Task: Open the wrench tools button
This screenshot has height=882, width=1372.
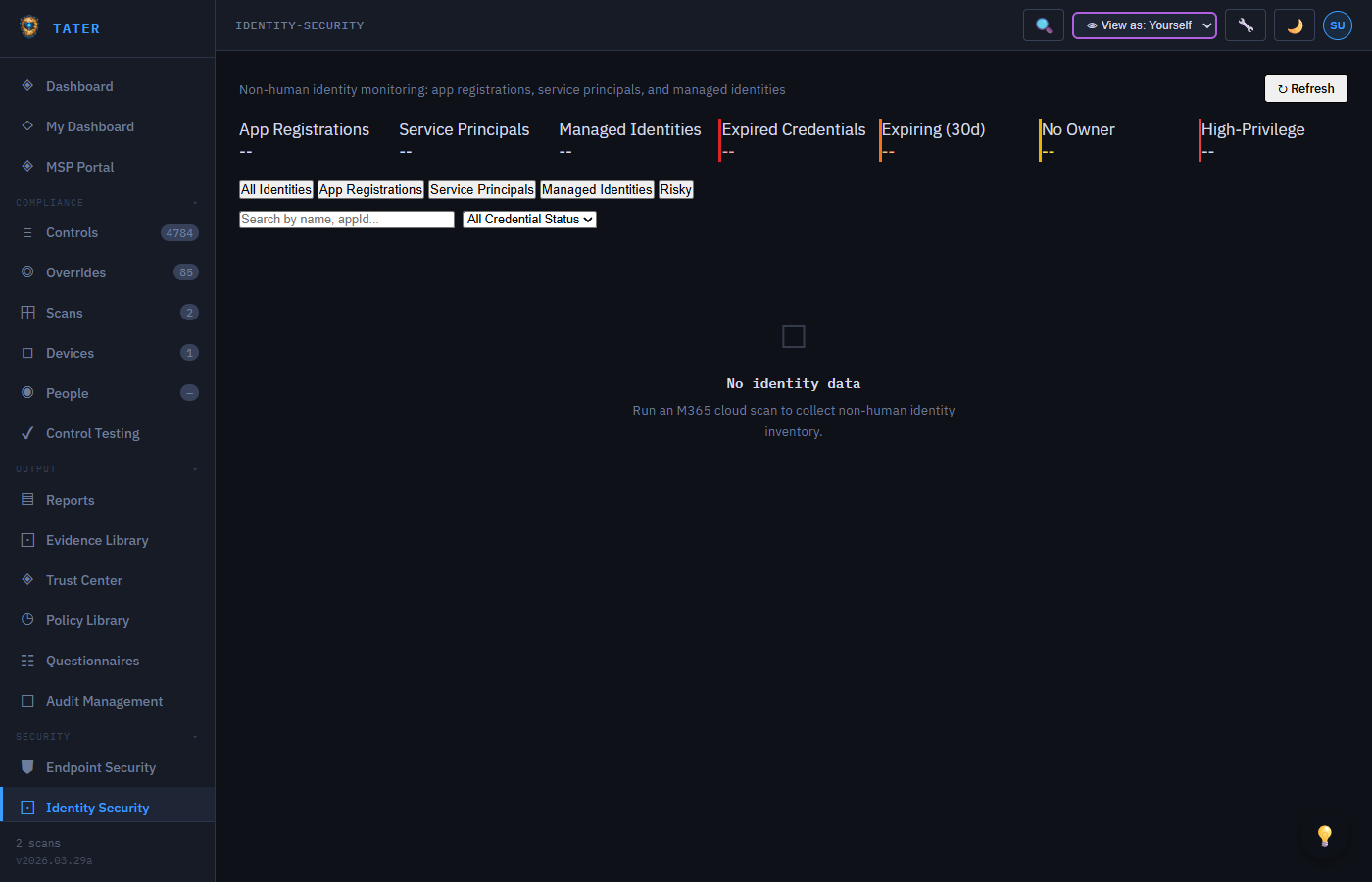Action: (1246, 25)
